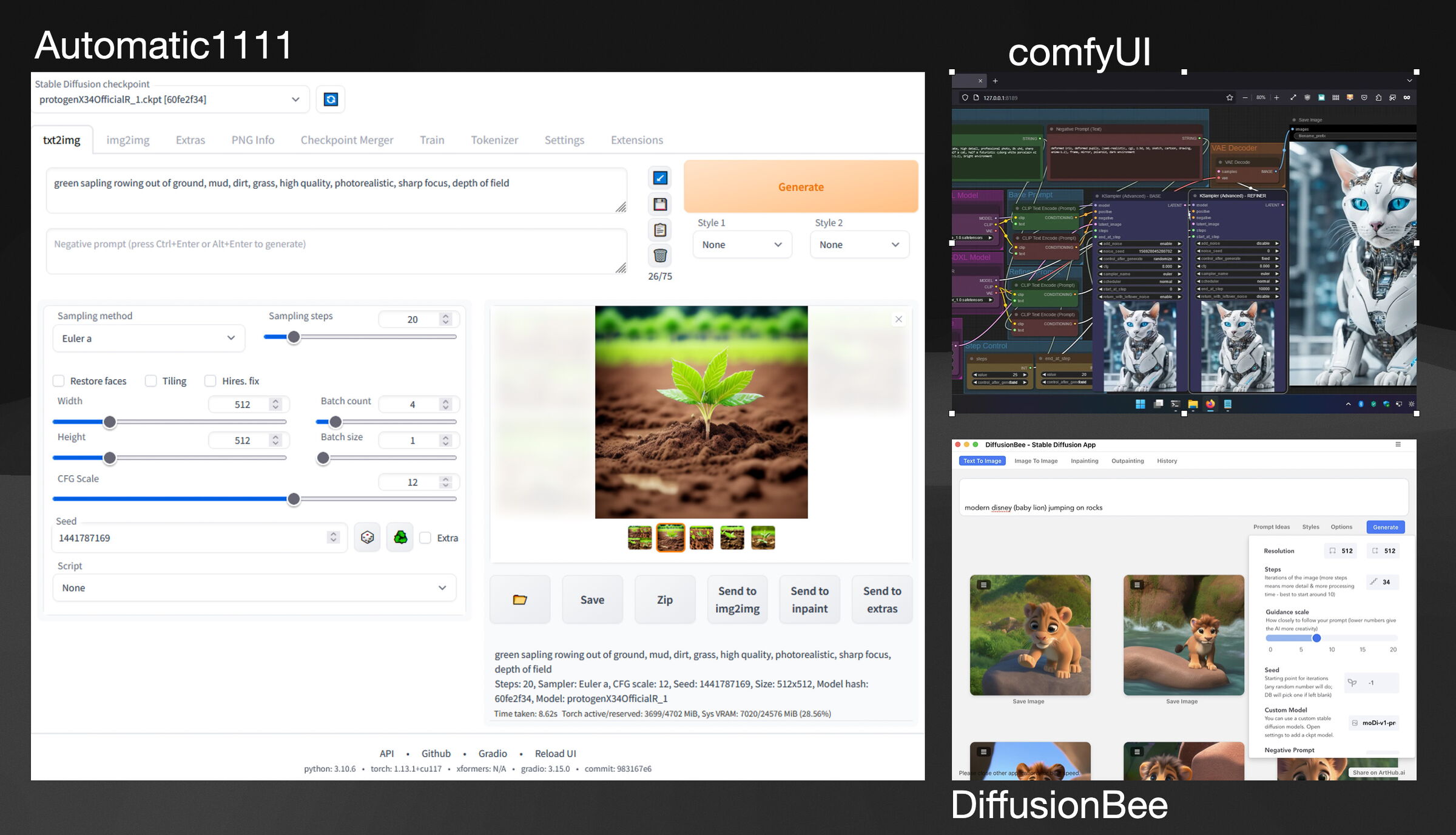The width and height of the screenshot is (1456, 835).
Task: Click the green recycle reuse-seed icon
Action: pyautogui.click(x=400, y=537)
